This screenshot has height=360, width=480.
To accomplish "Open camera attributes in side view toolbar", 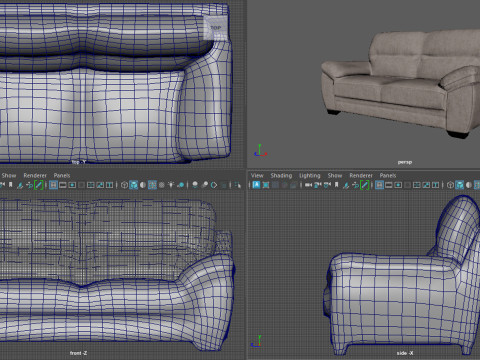I will pyautogui.click(x=327, y=185).
